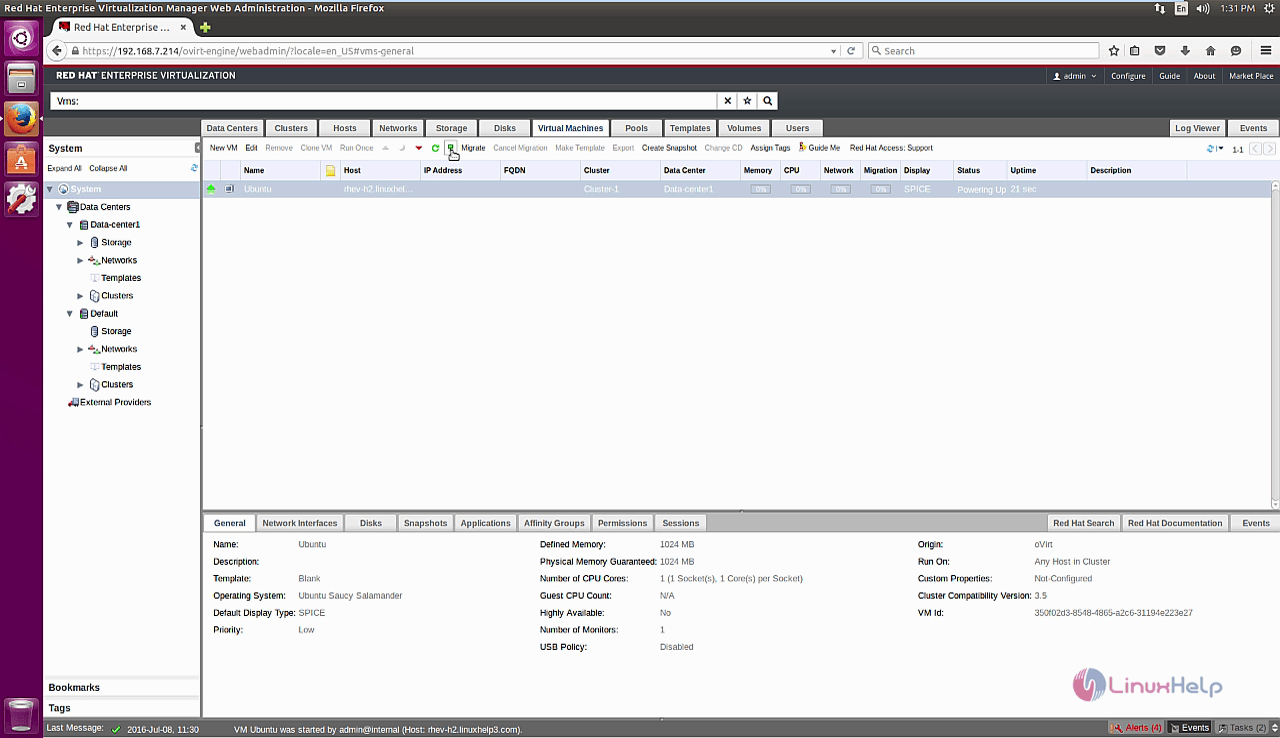Expand Storage under Data-center1
This screenshot has height=738, width=1280.
81,243
